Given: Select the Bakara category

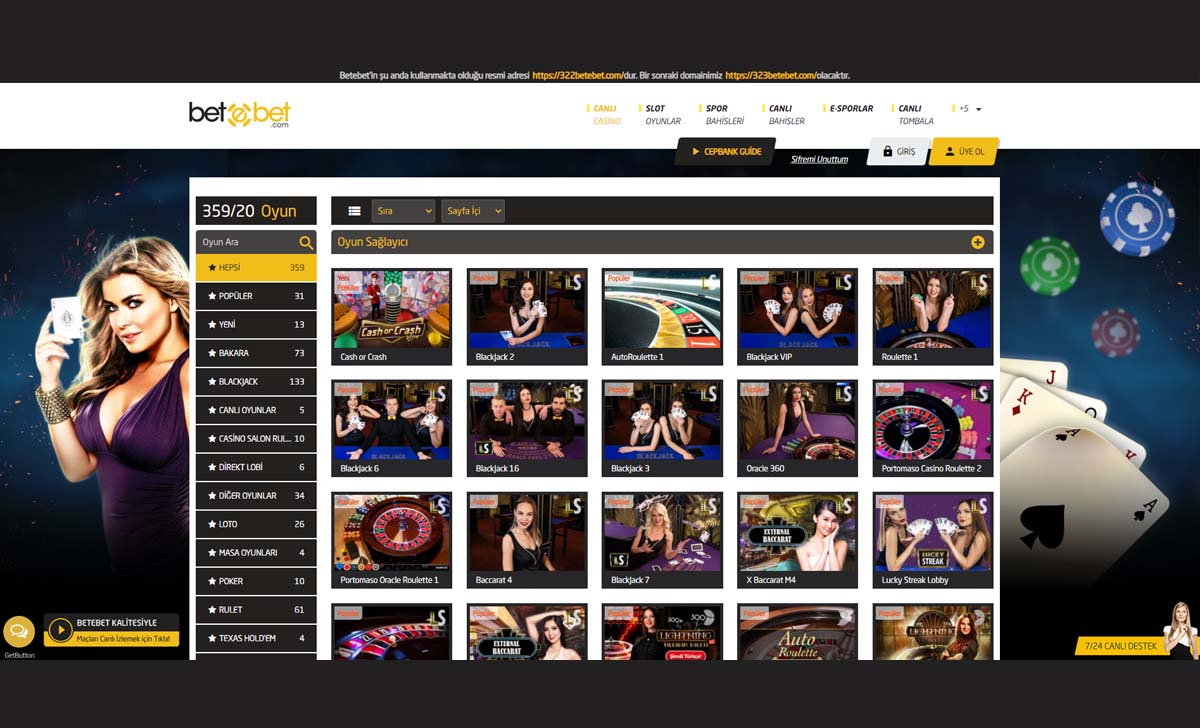Looking at the screenshot, I should 256,353.
